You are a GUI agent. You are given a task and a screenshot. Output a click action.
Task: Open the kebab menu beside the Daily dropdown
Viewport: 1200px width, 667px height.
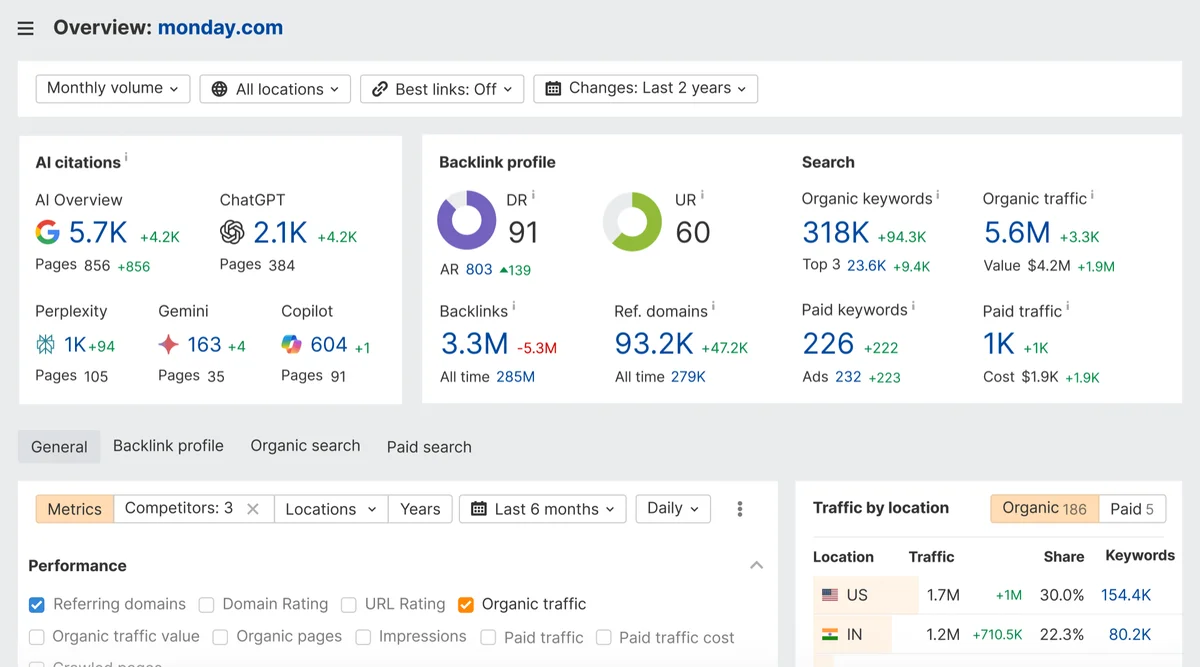coord(739,509)
